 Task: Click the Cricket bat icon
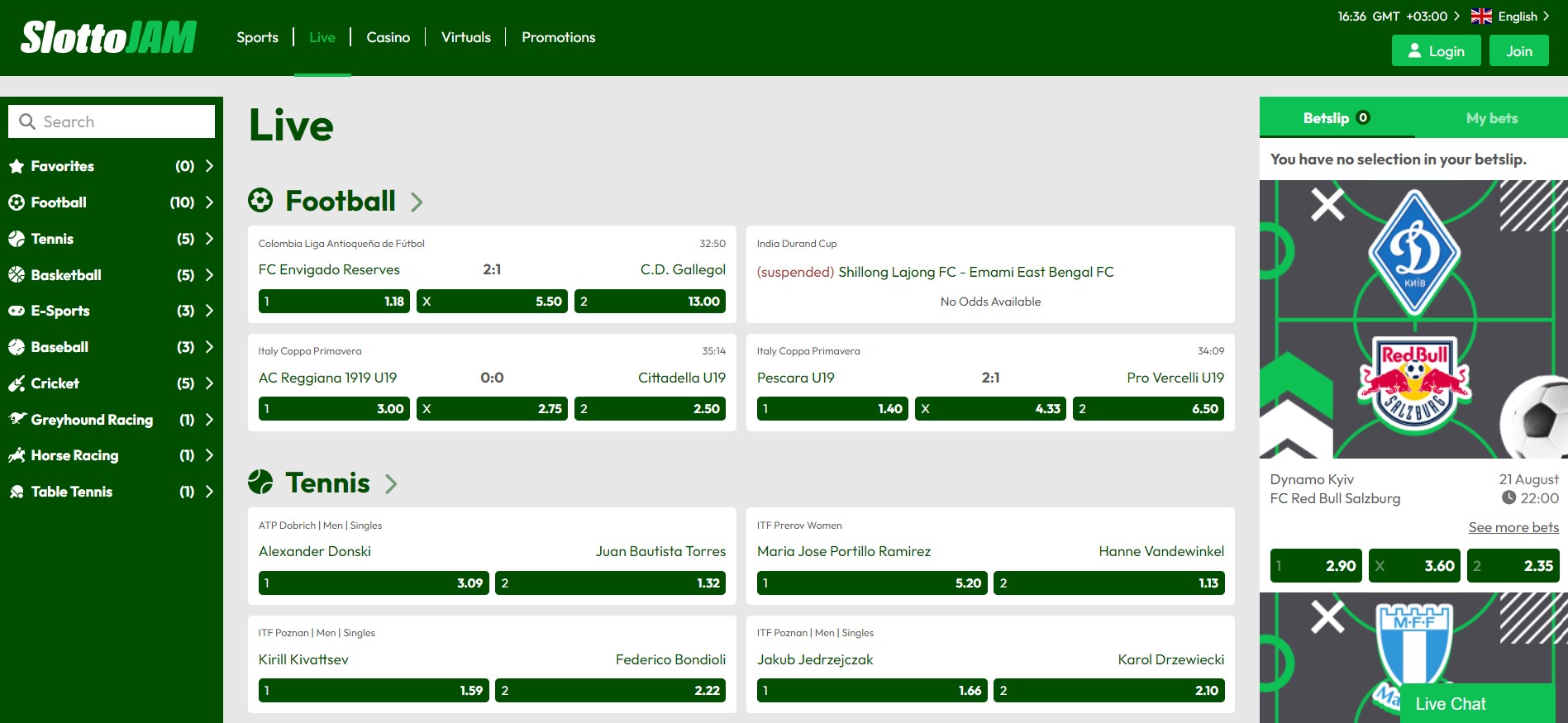17,383
